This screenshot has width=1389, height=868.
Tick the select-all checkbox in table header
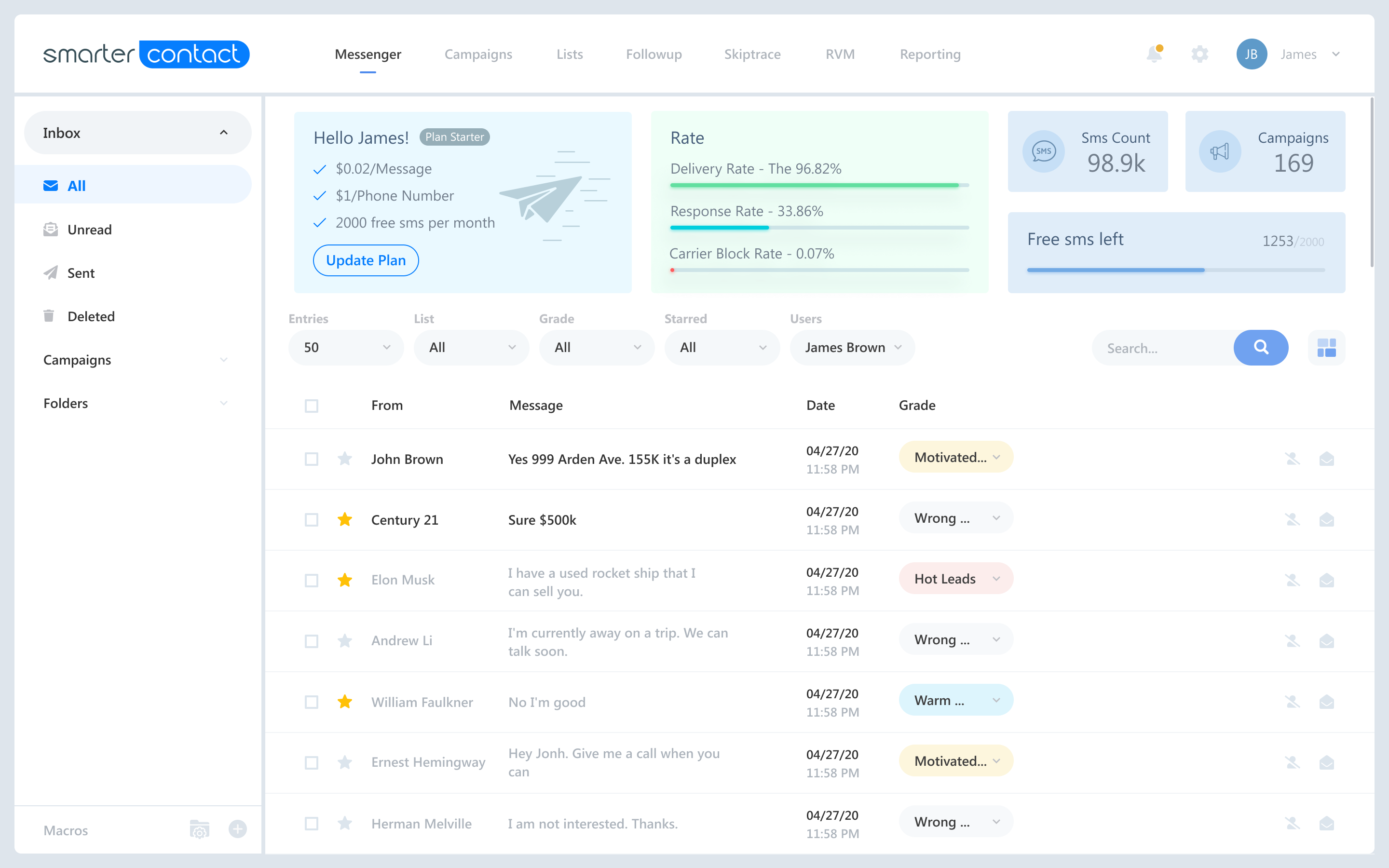coord(311,406)
